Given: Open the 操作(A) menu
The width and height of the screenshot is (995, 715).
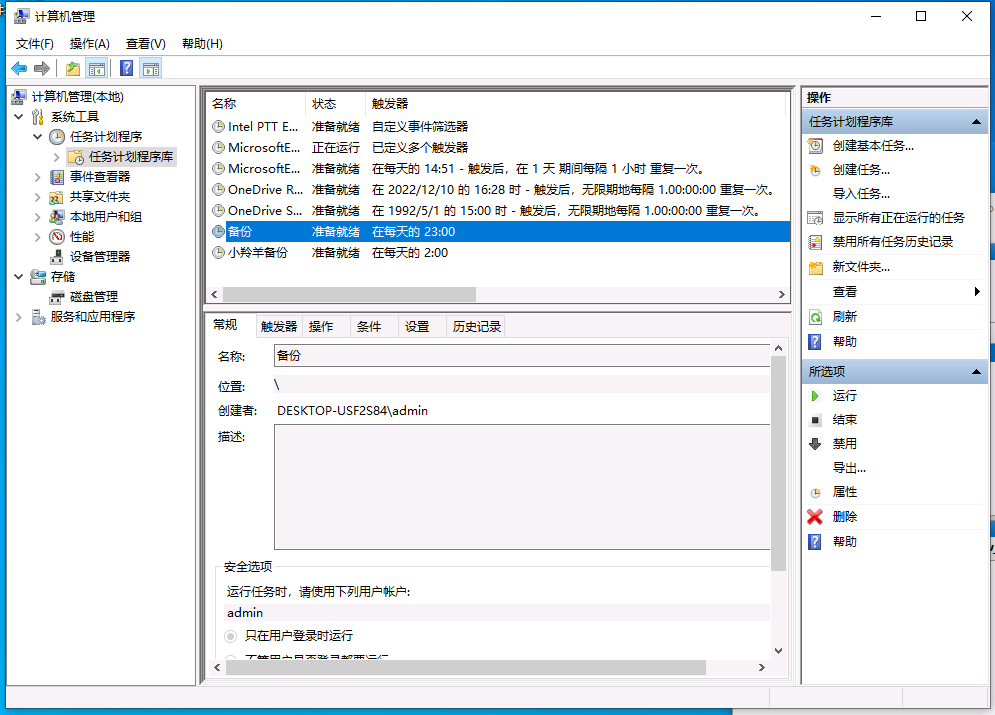Looking at the screenshot, I should [89, 44].
